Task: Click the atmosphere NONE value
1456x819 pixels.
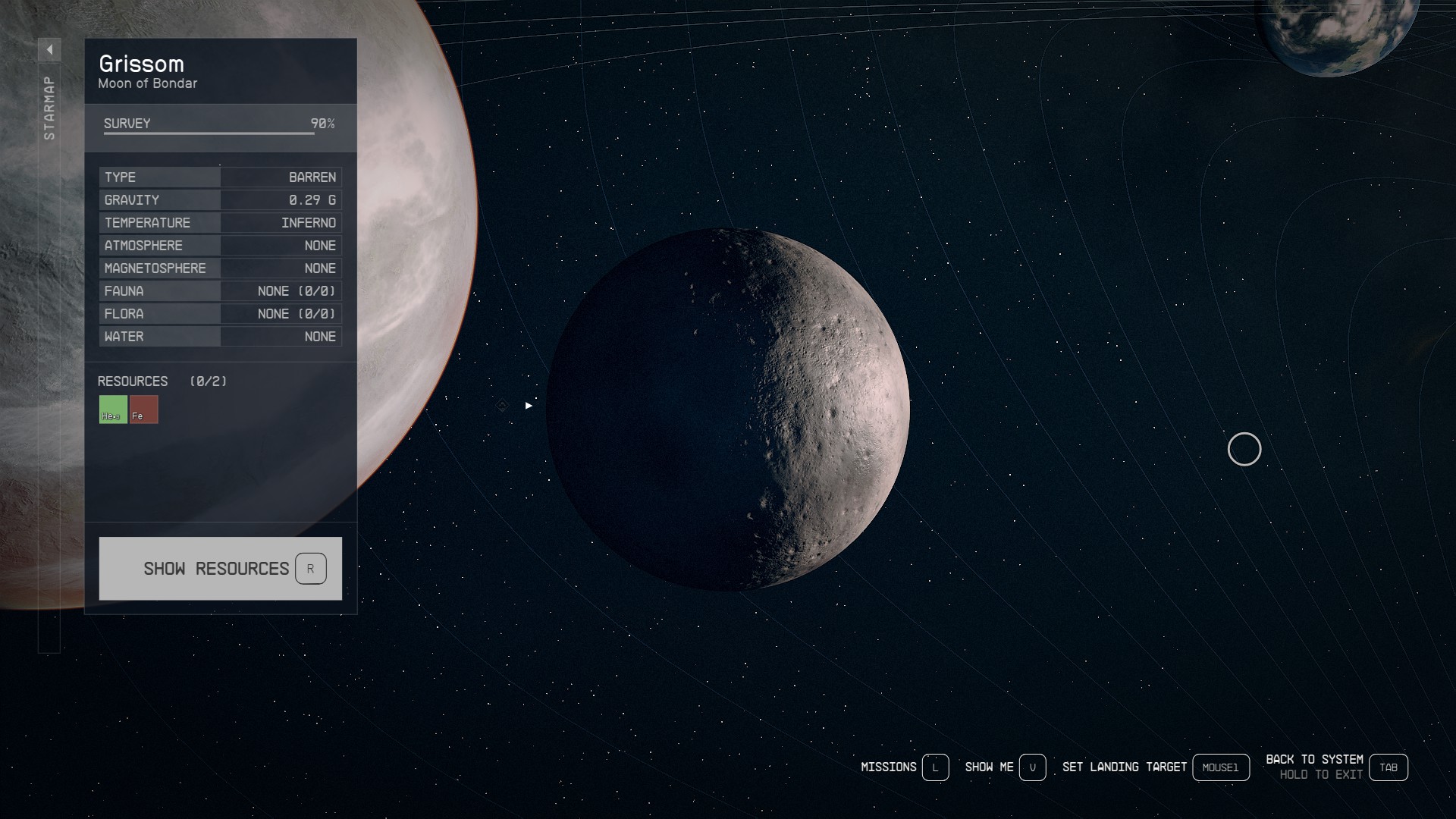Action: pos(320,246)
